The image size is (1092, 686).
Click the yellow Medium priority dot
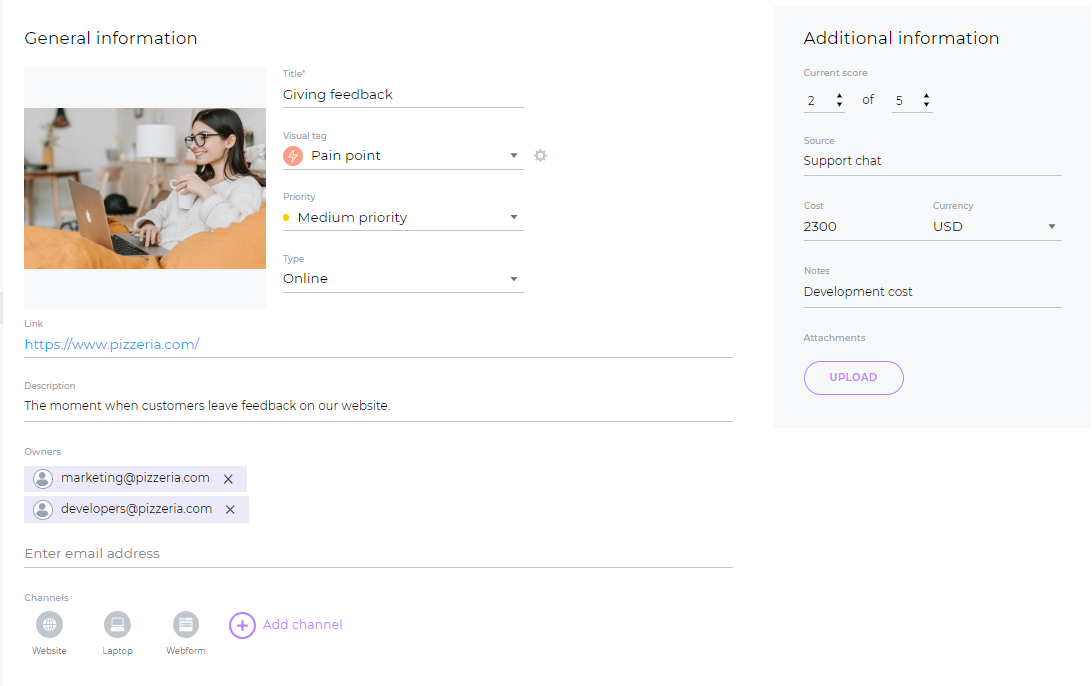click(x=286, y=218)
